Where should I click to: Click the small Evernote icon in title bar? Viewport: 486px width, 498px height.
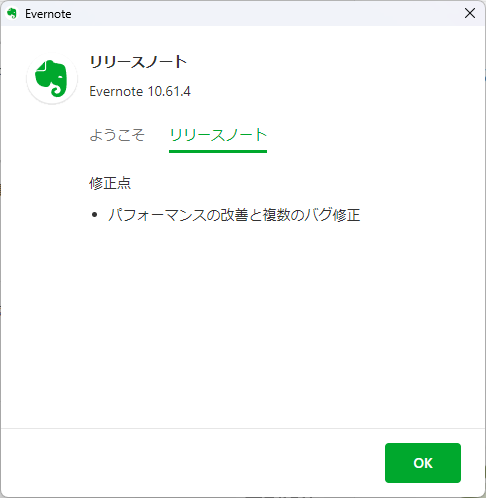(x=12, y=14)
